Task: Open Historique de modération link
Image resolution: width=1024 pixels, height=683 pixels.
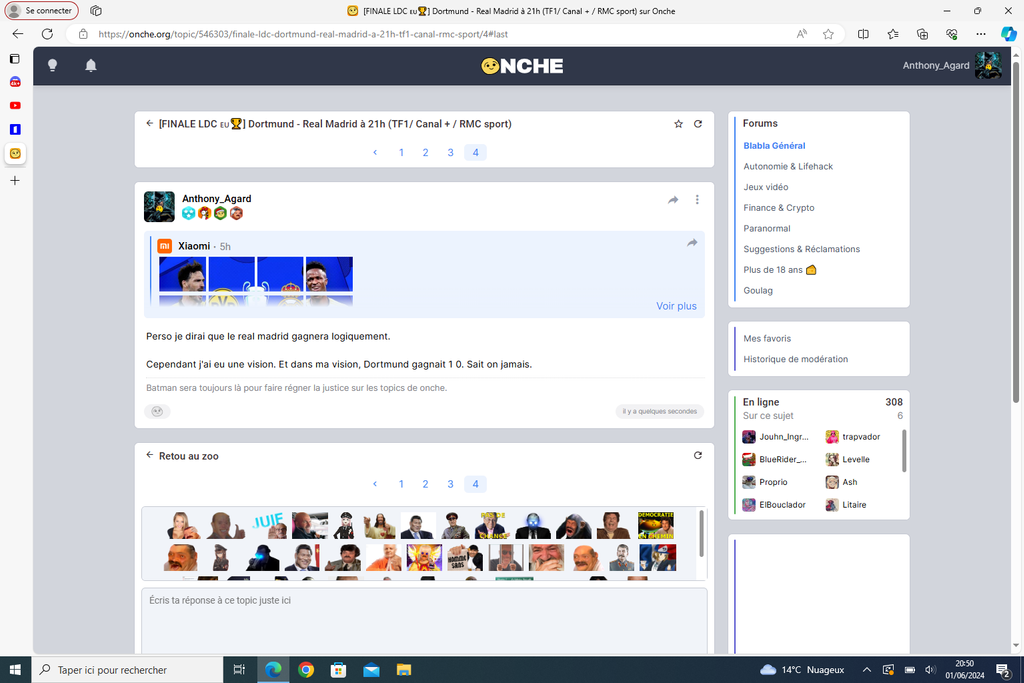Action: point(795,359)
